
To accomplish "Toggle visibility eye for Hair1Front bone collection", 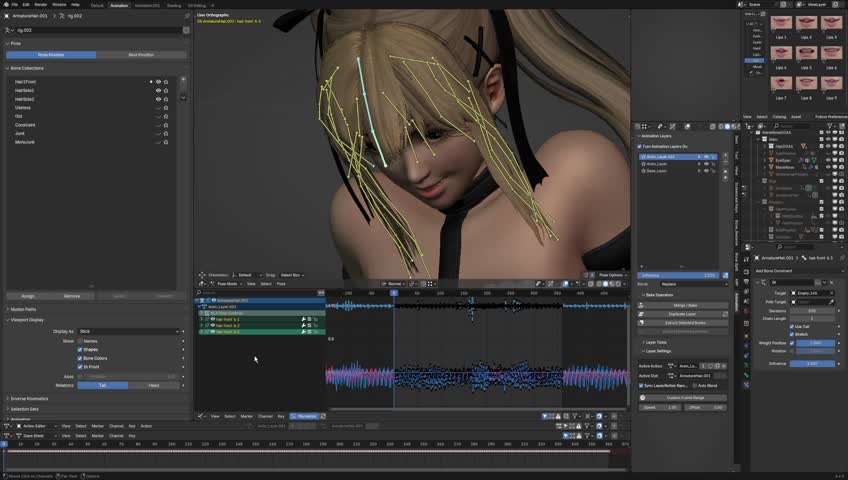I will (158, 82).
